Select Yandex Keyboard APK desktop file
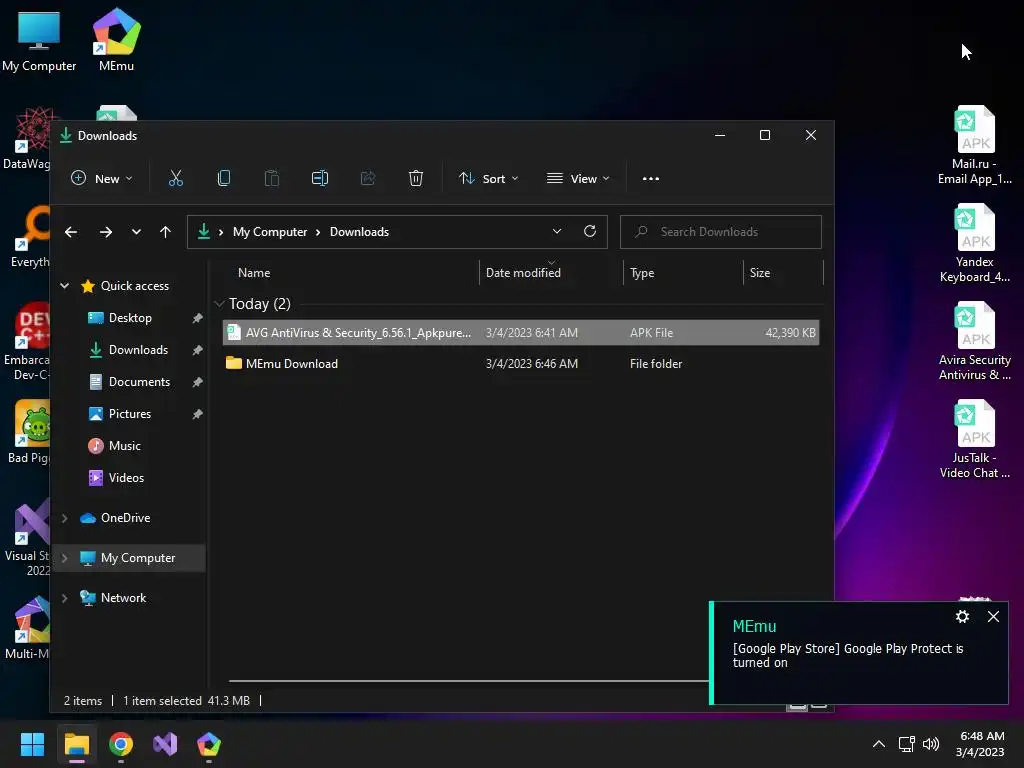The height and width of the screenshot is (768, 1024). coord(974,243)
